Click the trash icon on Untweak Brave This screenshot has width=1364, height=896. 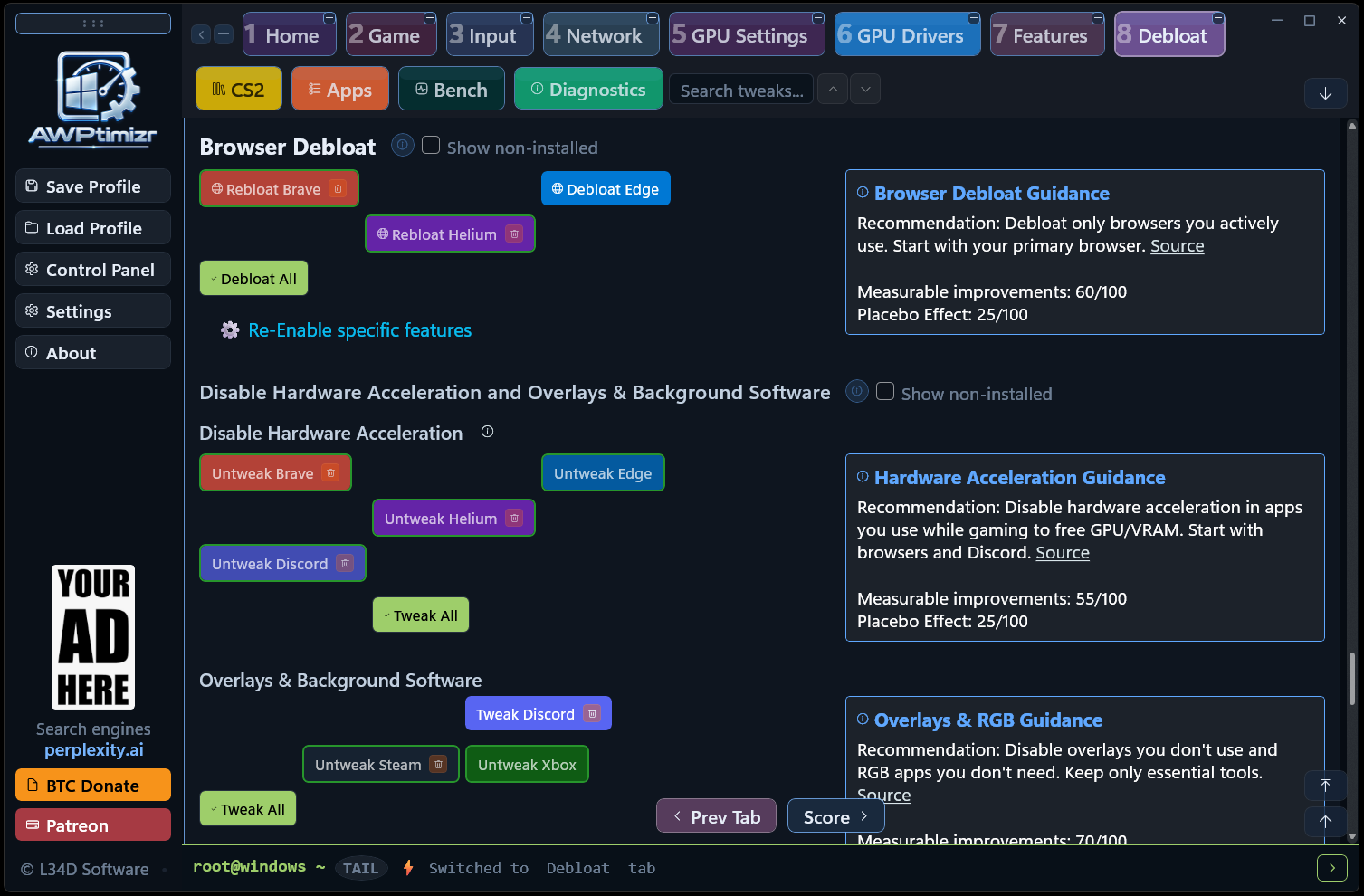[x=331, y=473]
